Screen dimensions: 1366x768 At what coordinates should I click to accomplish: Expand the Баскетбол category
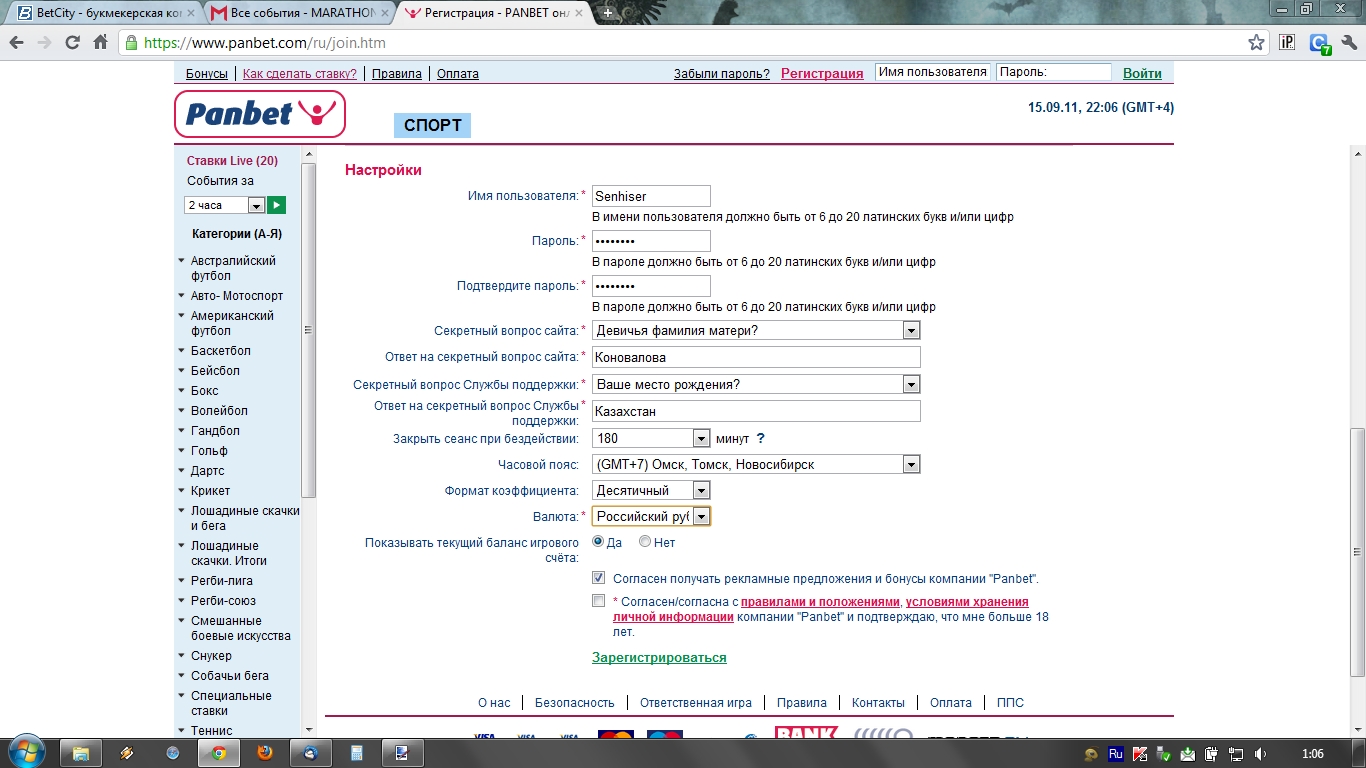click(x=221, y=351)
